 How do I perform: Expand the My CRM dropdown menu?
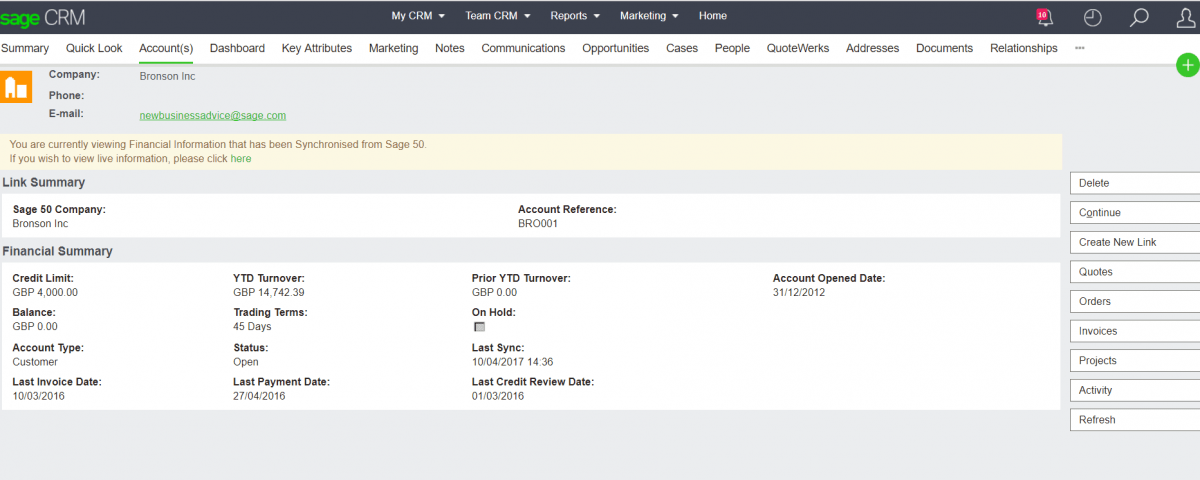click(x=418, y=16)
